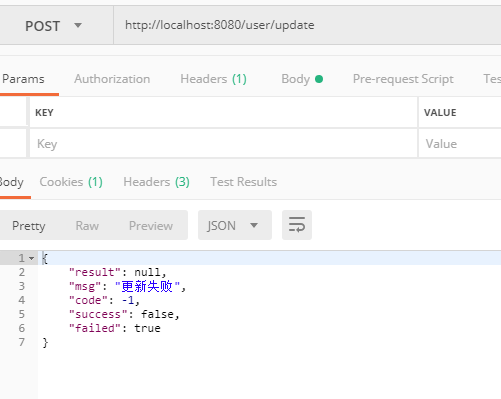This screenshot has height=399, width=501.
Task: Open the response Headers (3) tab
Action: coord(156,182)
